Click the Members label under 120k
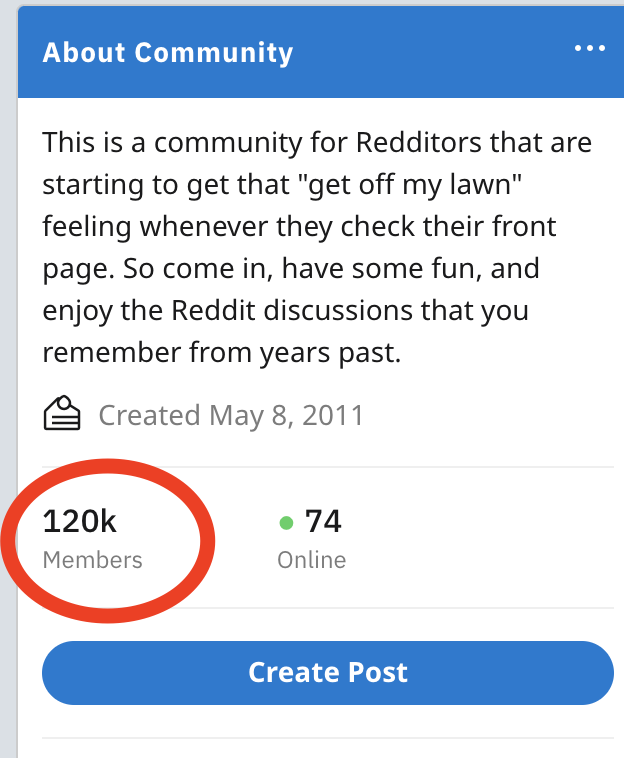This screenshot has width=624, height=758. click(x=92, y=560)
